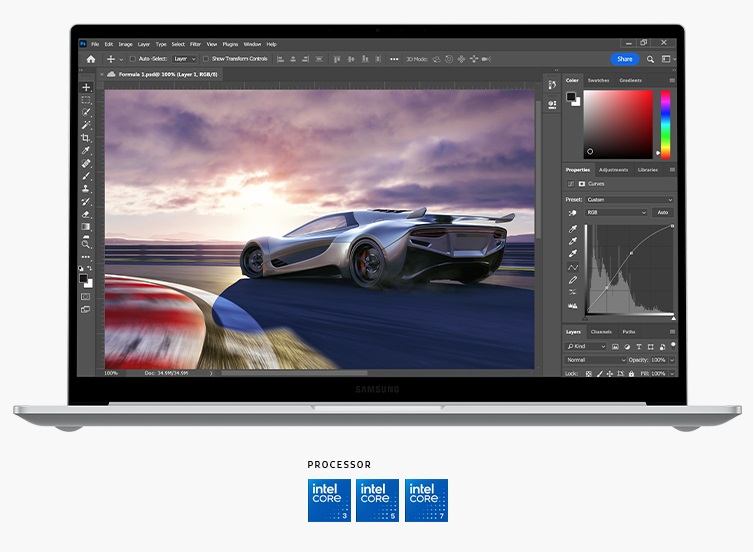
Task: Open workspace switcher dropdown
Action: click(668, 59)
